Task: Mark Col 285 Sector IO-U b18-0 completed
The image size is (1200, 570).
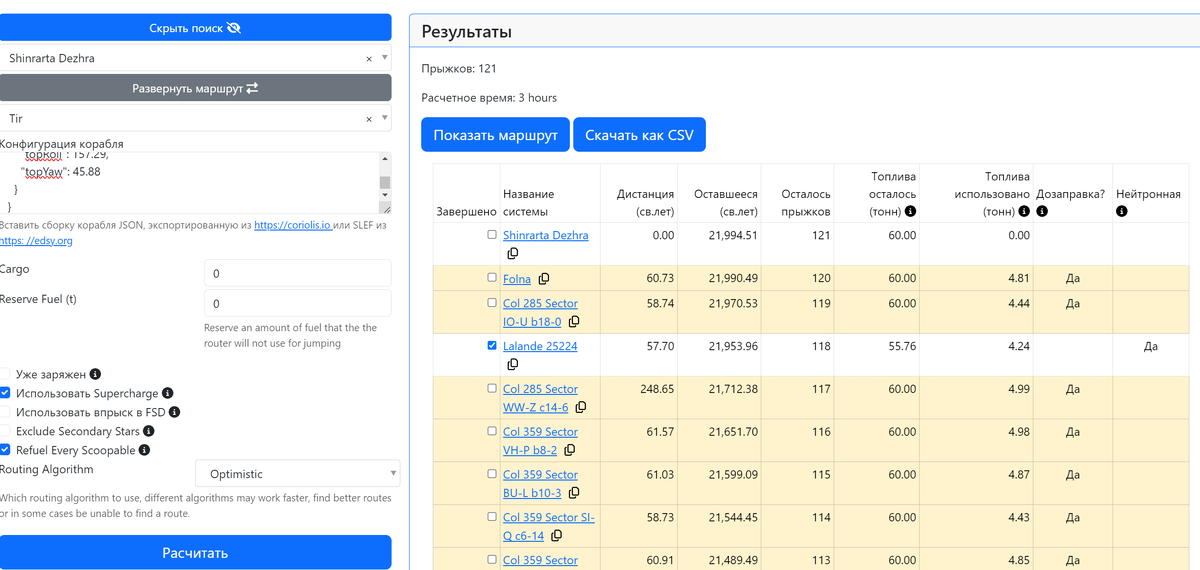Action: tap(491, 303)
